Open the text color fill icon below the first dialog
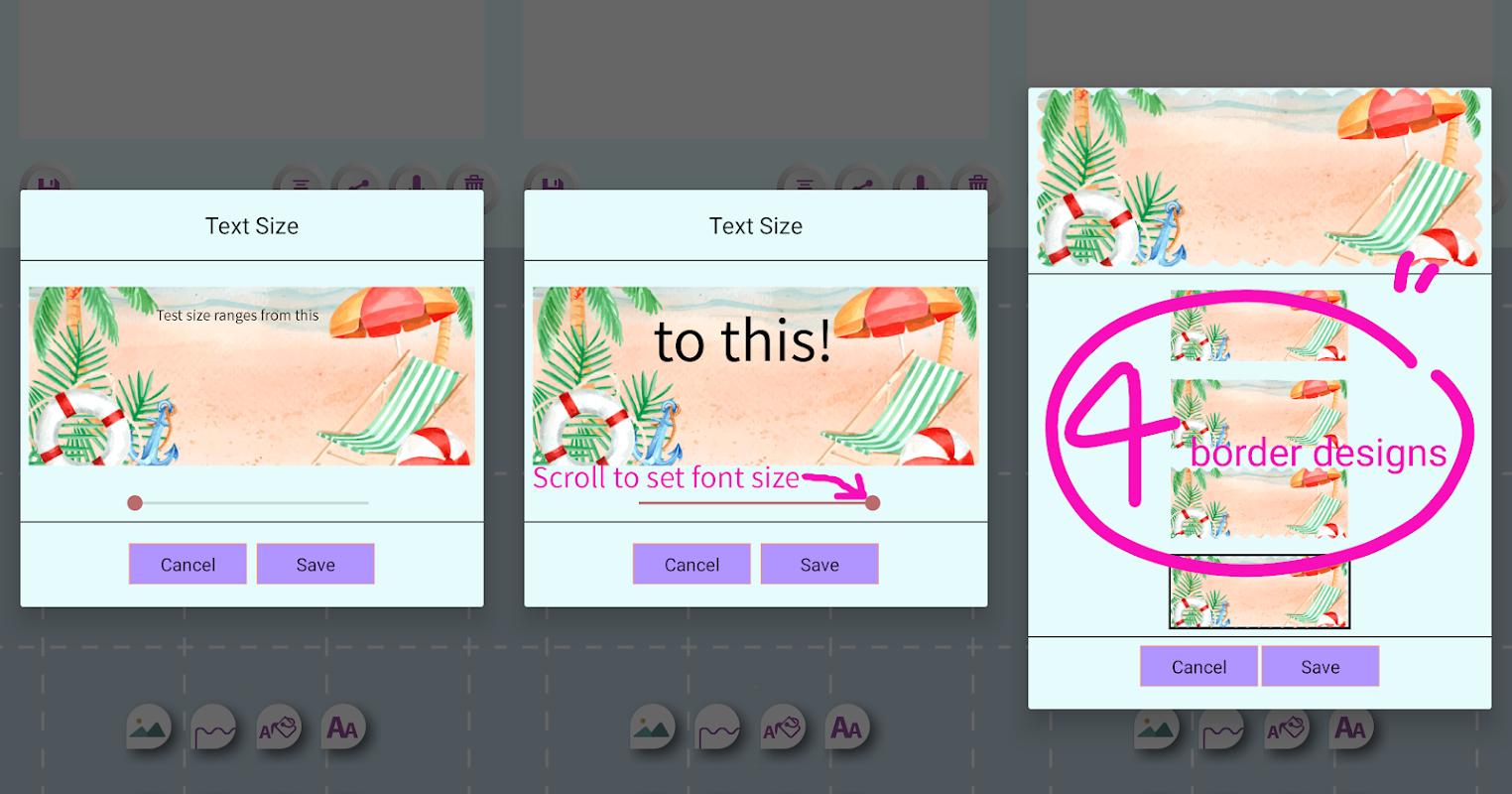This screenshot has height=794, width=1512. point(279,728)
